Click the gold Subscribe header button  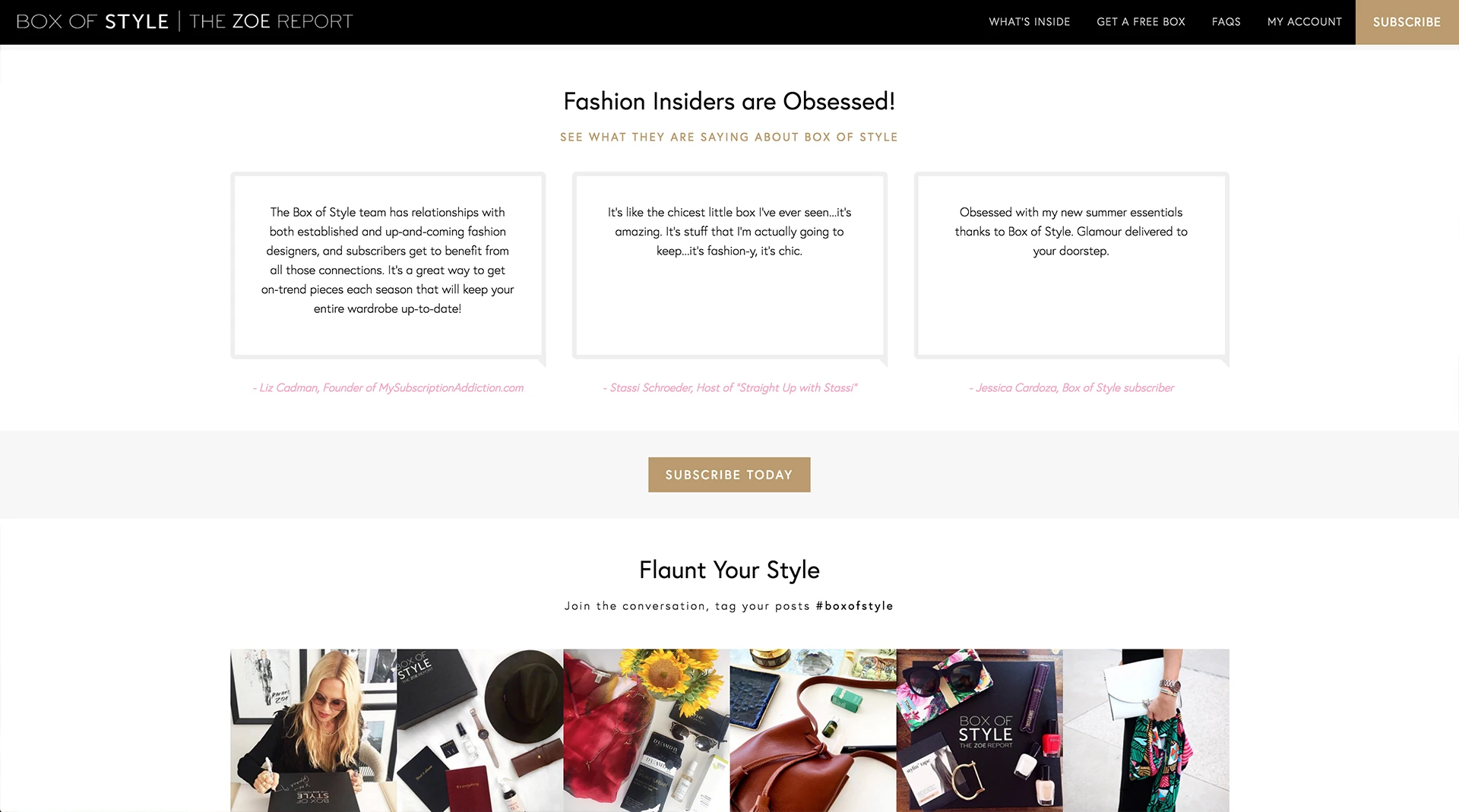[x=1407, y=22]
